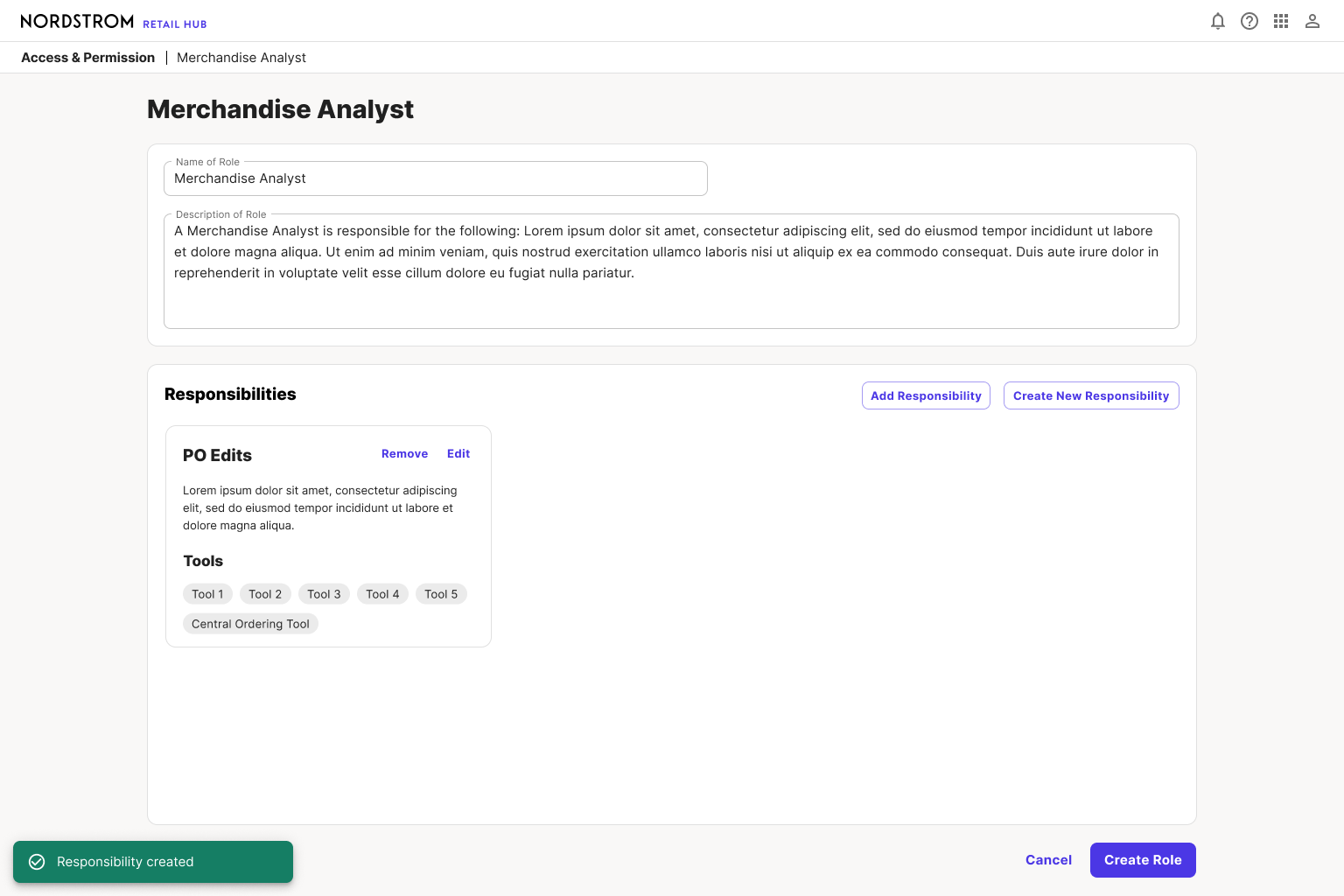1344x896 pixels.
Task: Open the user account profile icon
Action: pyautogui.click(x=1312, y=21)
